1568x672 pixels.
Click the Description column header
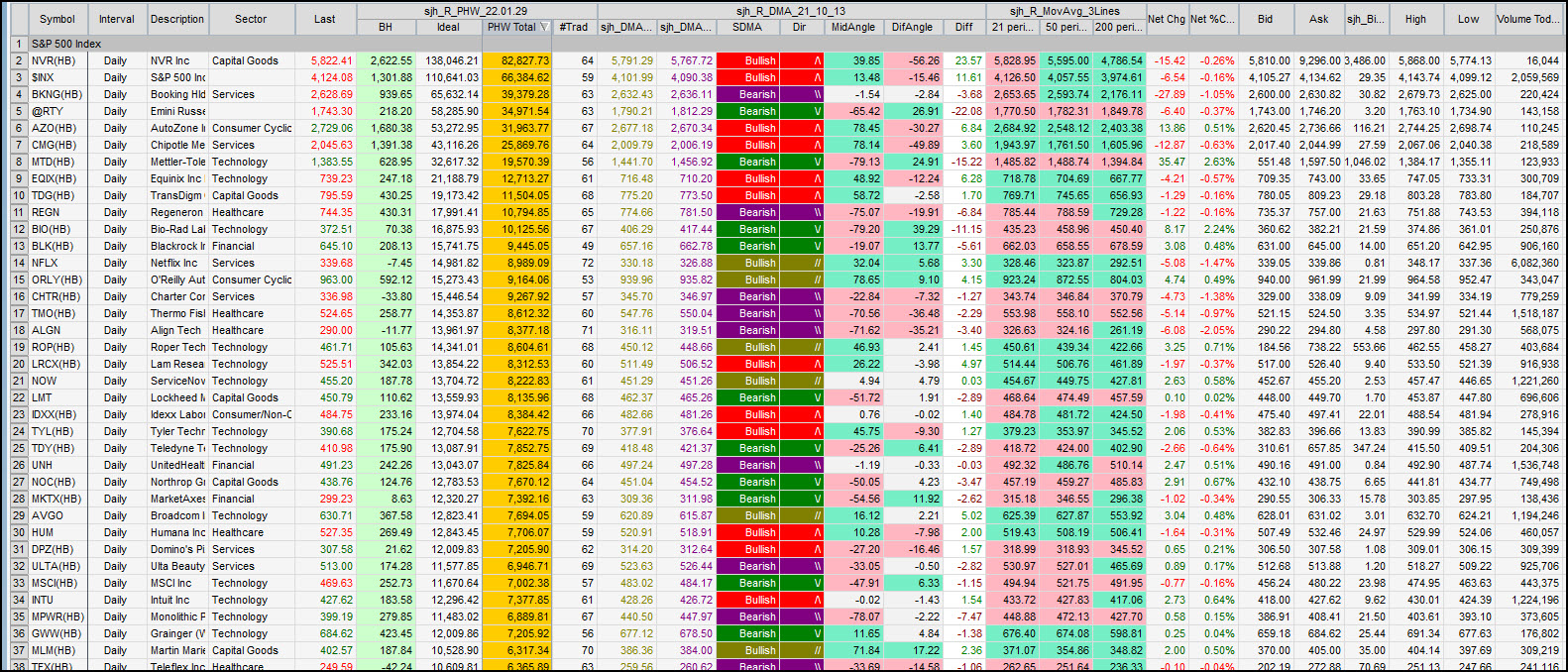tap(177, 19)
